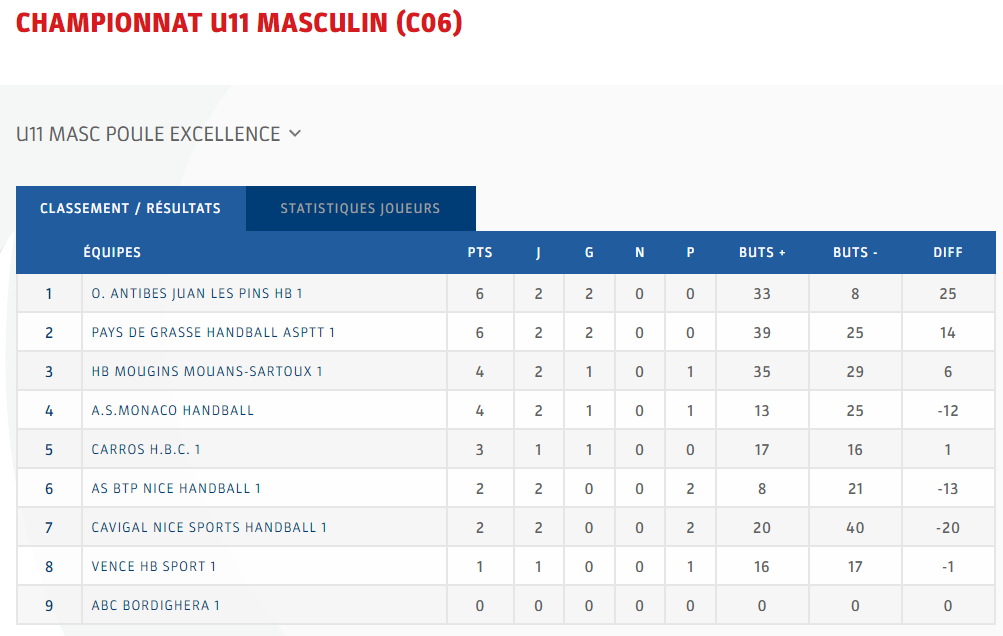
Task: Expand the U11 MASC POULE EXCELLENCE dropdown chevron
Action: pos(295,134)
